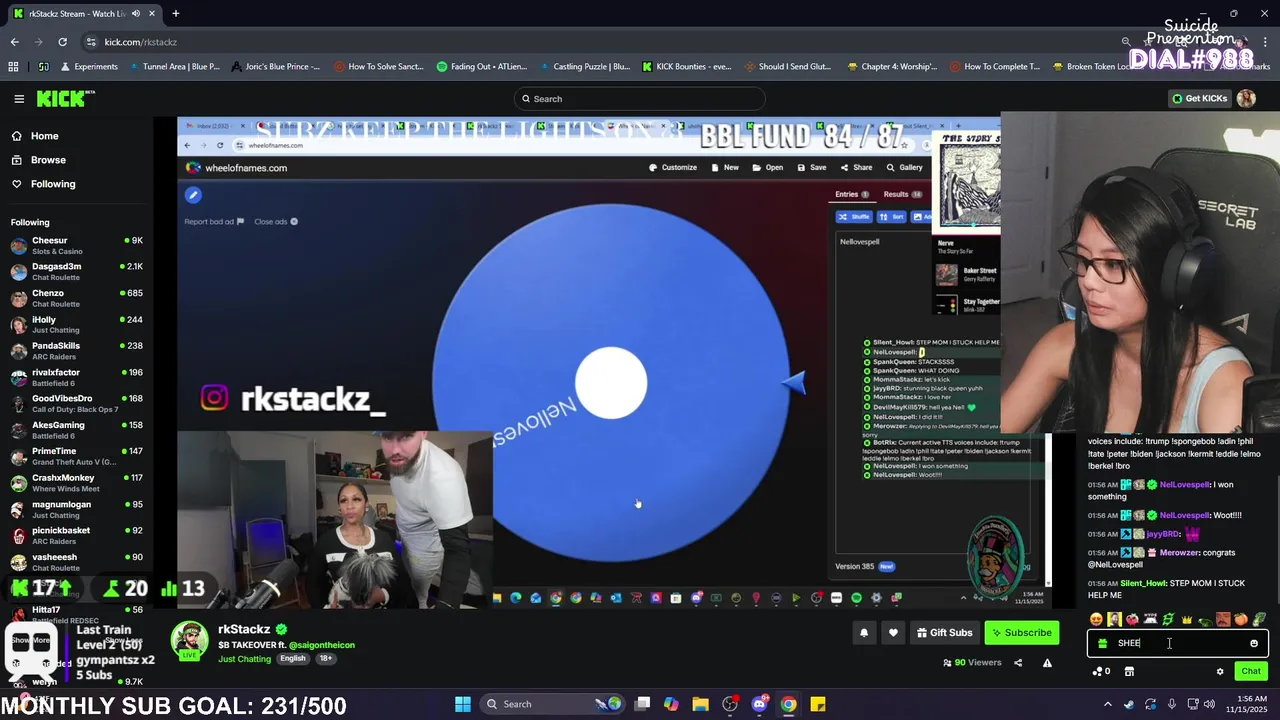The image size is (1280, 720).
Task: Insert the peach emote
Action: pyautogui.click(x=1241, y=620)
